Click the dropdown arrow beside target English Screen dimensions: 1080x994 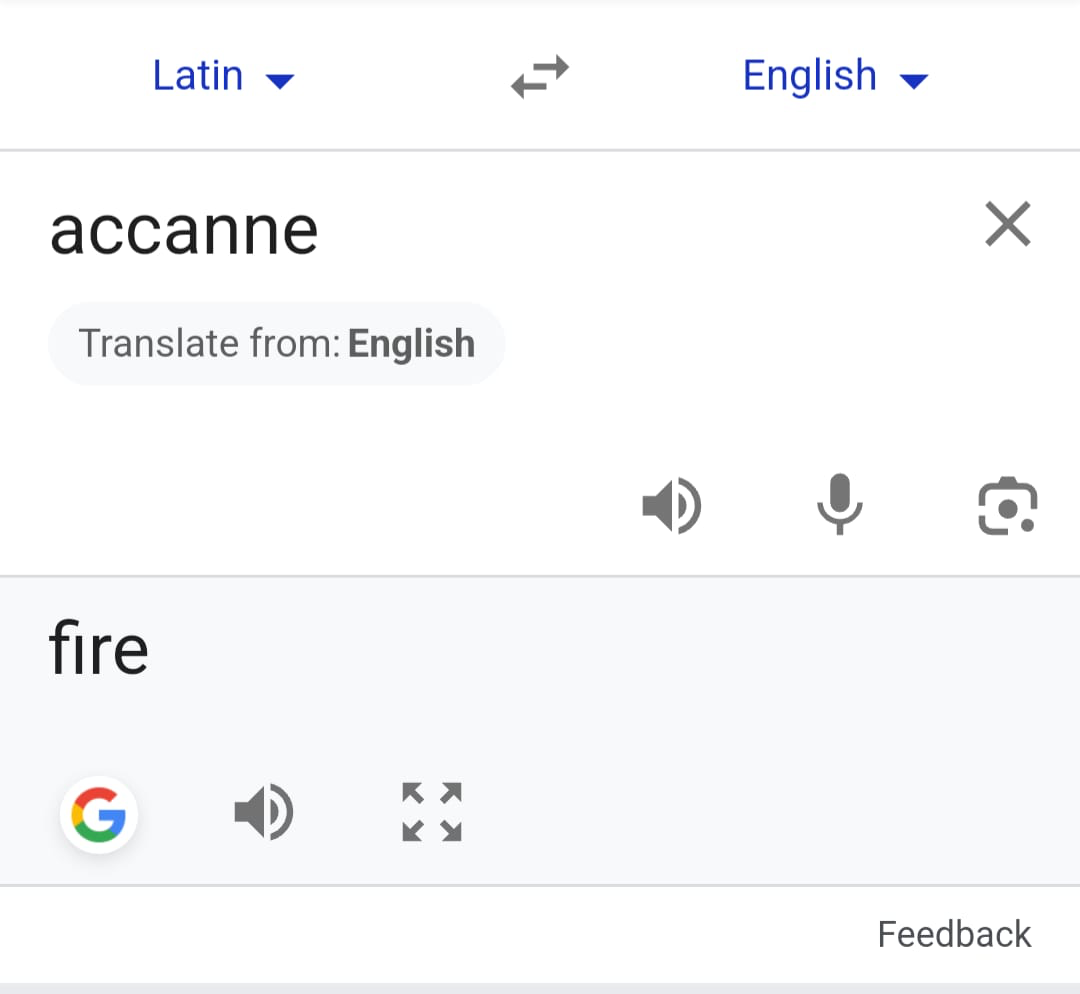click(x=914, y=81)
